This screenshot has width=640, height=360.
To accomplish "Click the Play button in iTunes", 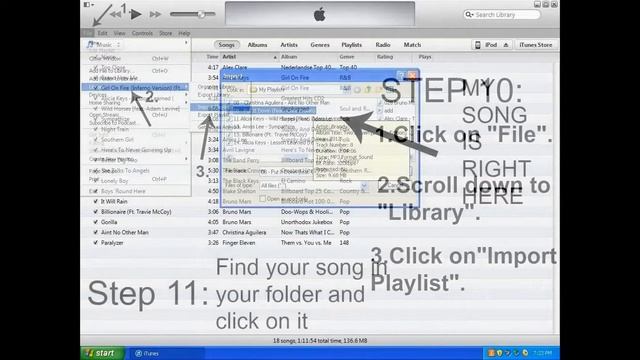I will pos(136,14).
